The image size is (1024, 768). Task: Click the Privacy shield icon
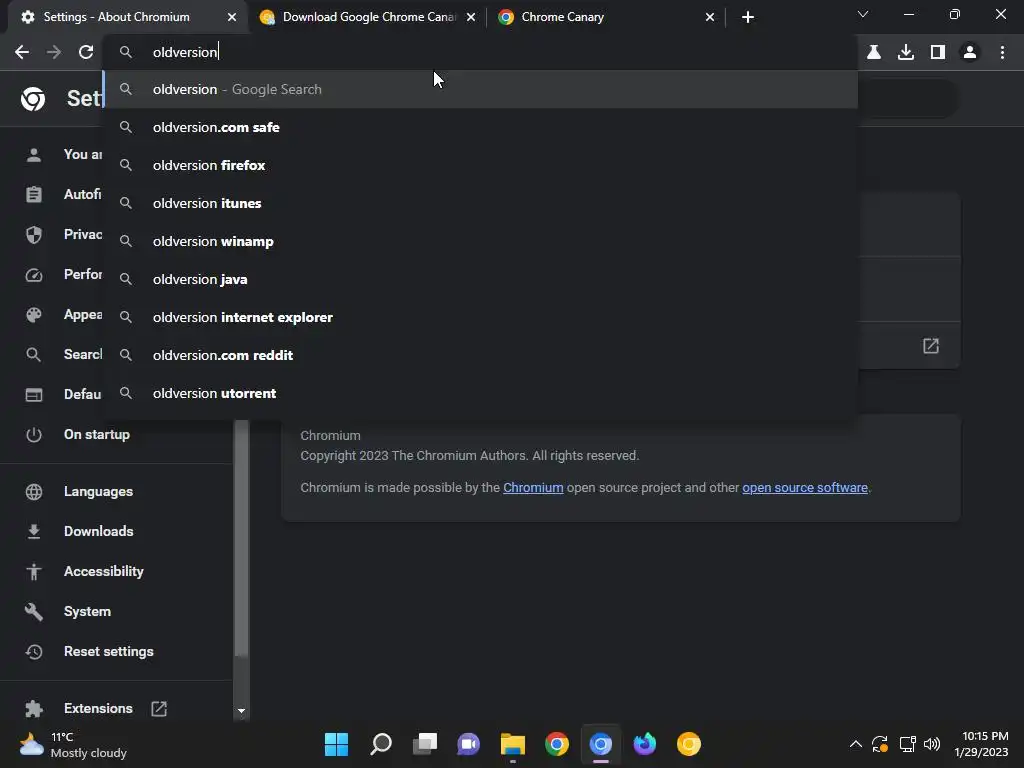pos(33,234)
